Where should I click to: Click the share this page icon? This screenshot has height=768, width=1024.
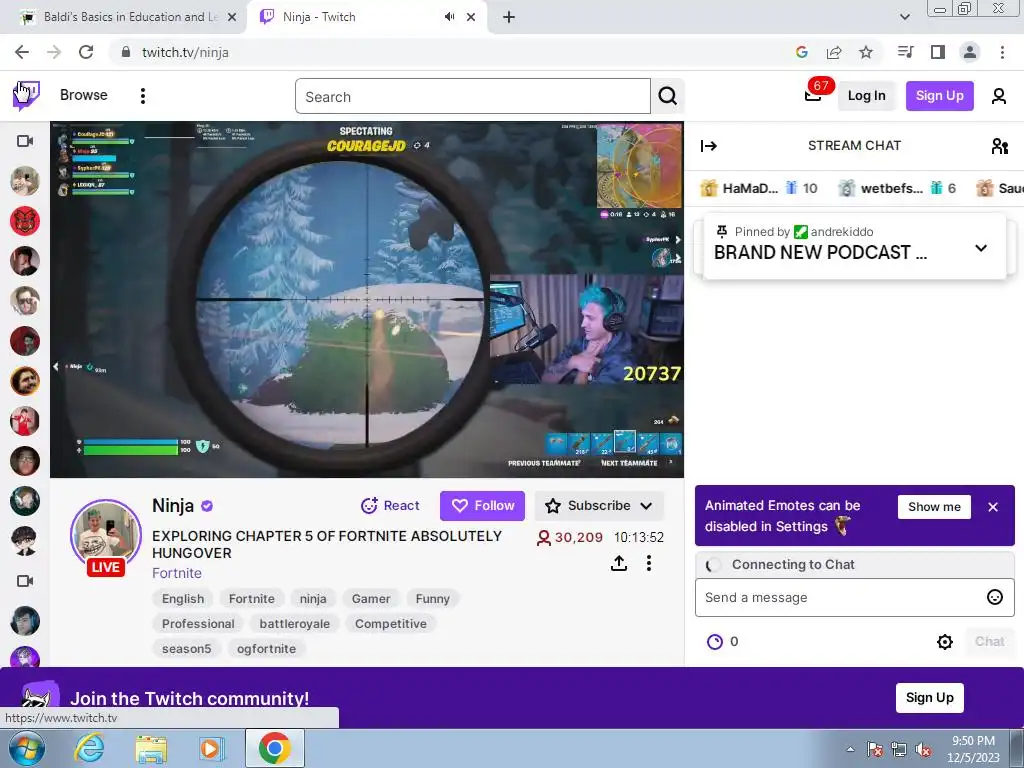click(x=834, y=52)
